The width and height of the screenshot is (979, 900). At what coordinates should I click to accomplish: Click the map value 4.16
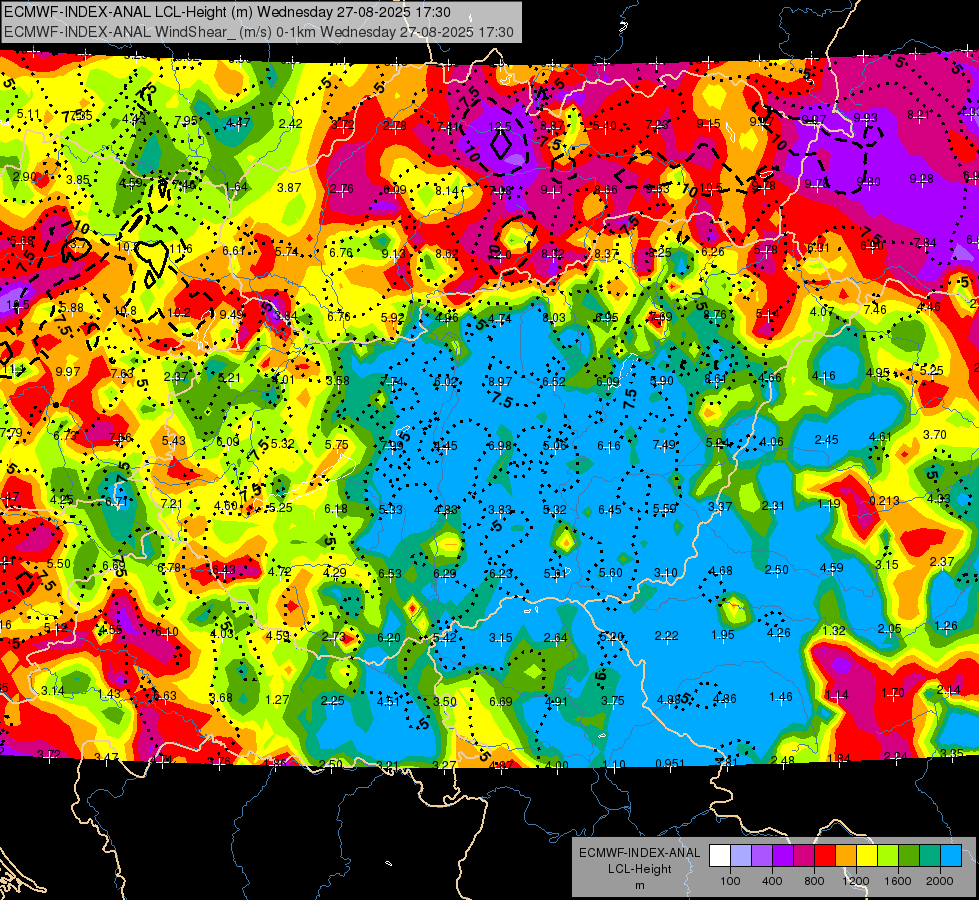pyautogui.click(x=824, y=376)
